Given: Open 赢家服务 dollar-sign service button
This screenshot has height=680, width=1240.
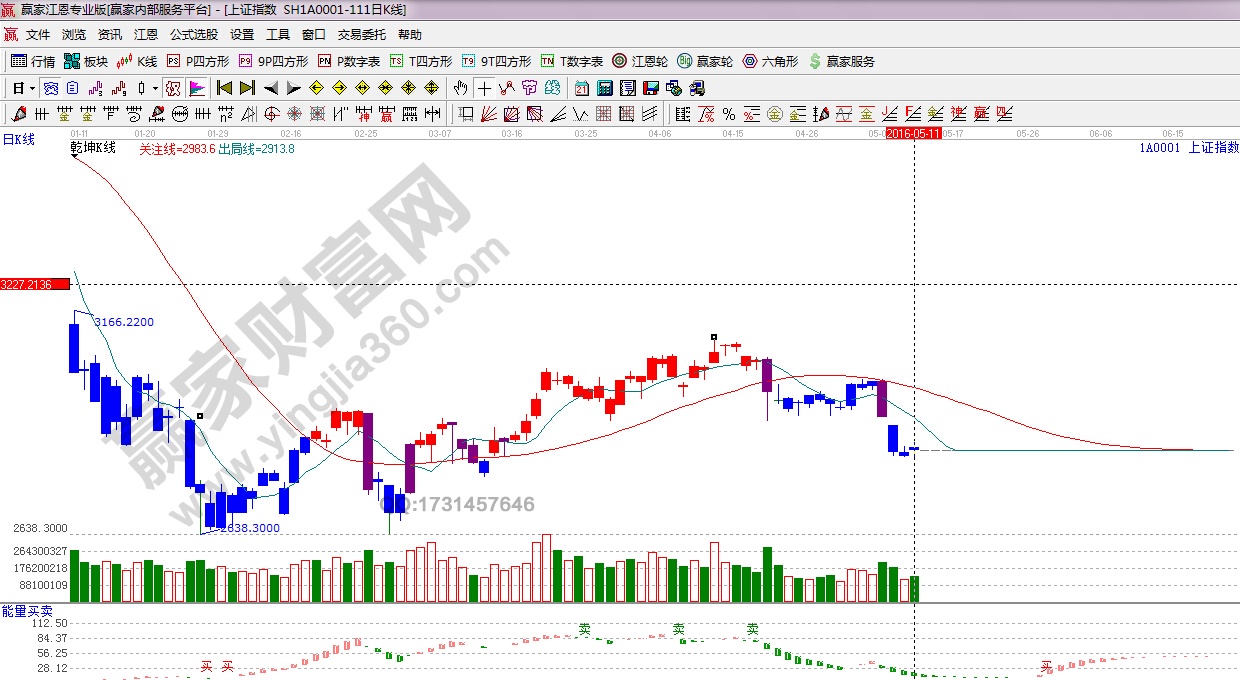Looking at the screenshot, I should 841,61.
